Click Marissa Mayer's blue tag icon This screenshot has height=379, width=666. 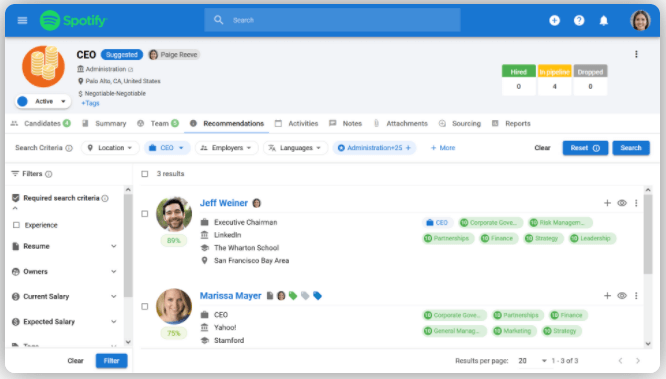[317, 295]
